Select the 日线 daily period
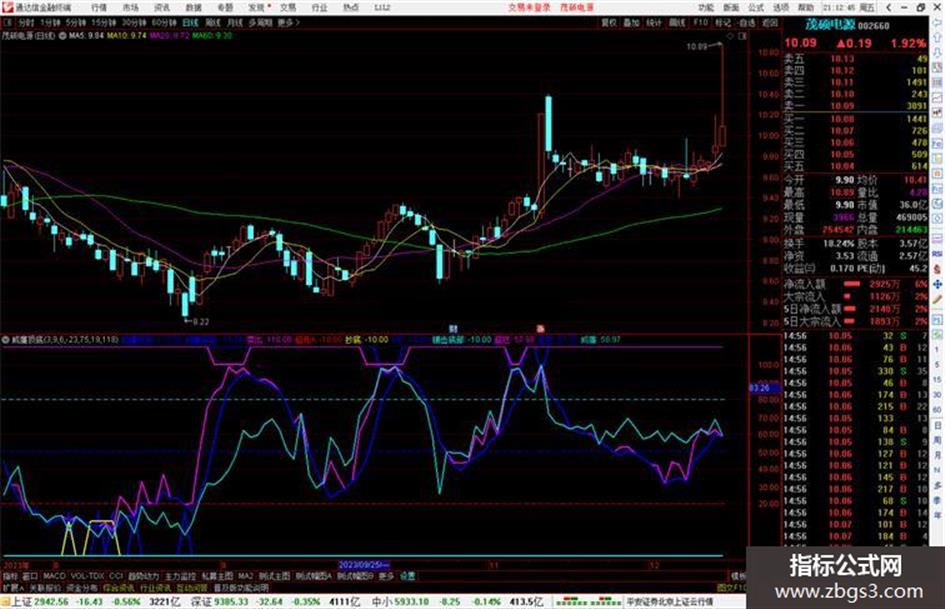The image size is (945, 609). 190,23
